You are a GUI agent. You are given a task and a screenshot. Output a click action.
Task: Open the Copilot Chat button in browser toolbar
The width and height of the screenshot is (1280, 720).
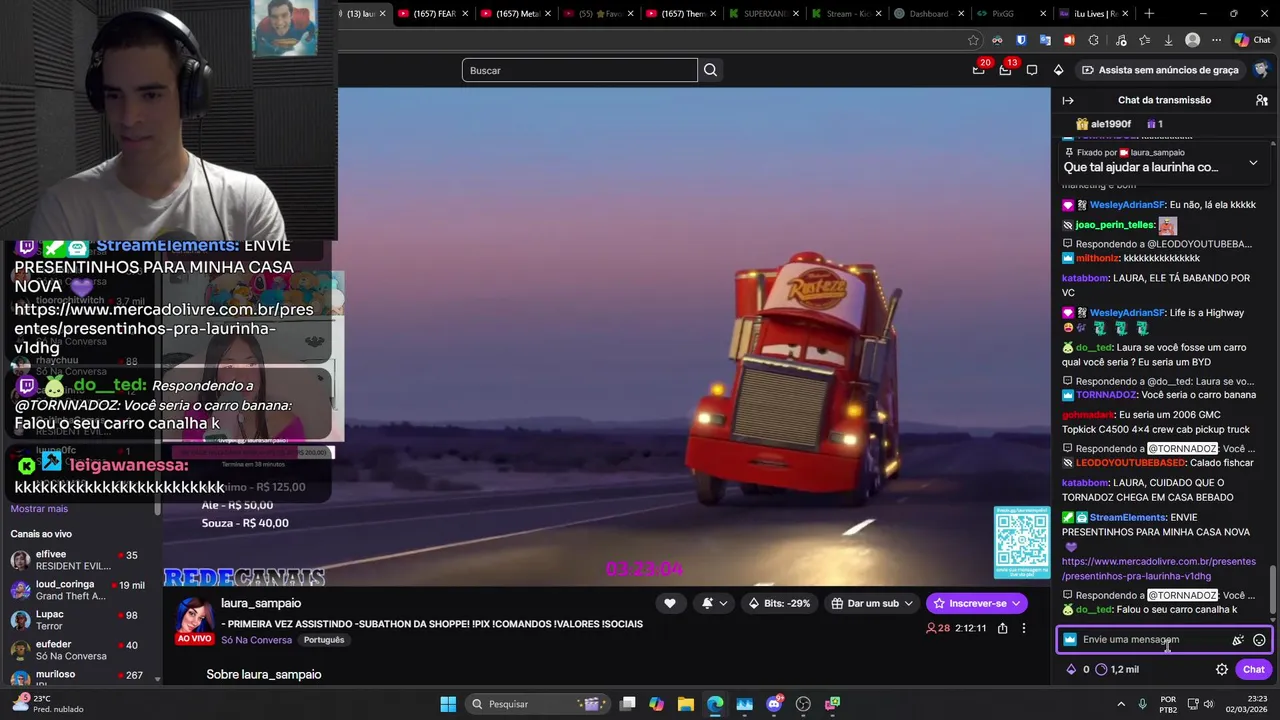click(1253, 40)
